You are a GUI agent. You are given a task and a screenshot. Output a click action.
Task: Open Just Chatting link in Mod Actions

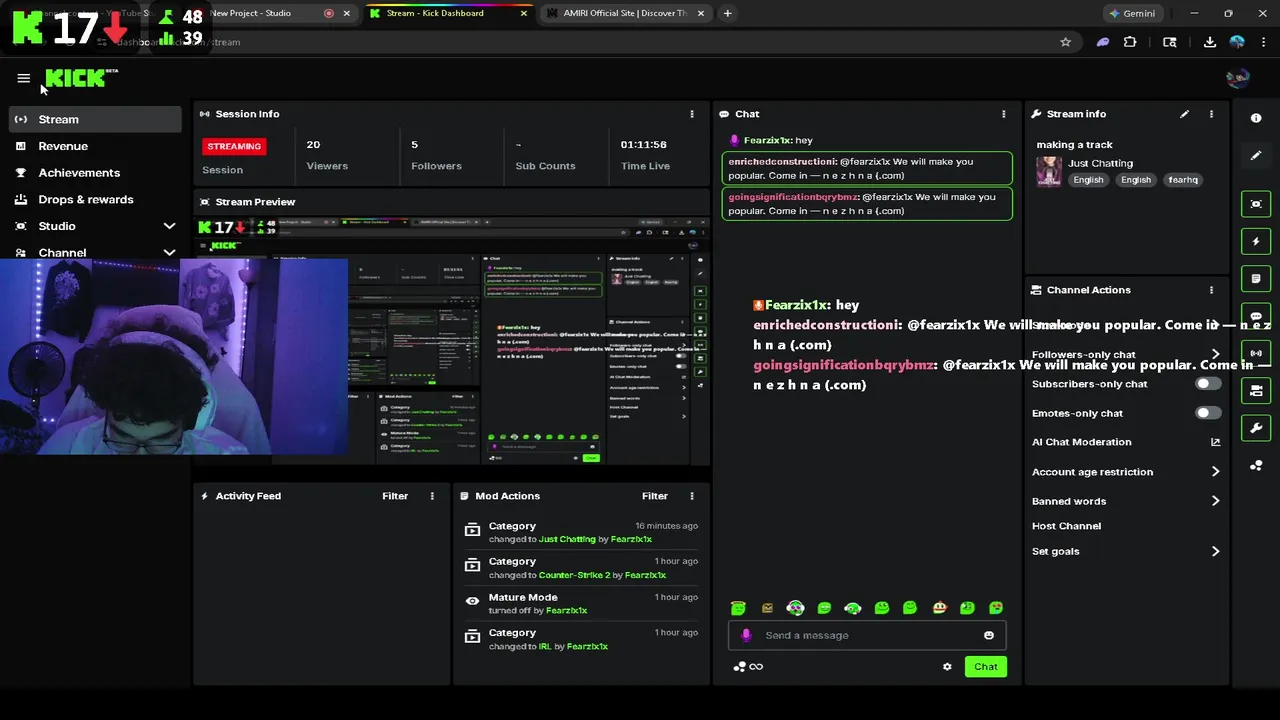tap(567, 539)
